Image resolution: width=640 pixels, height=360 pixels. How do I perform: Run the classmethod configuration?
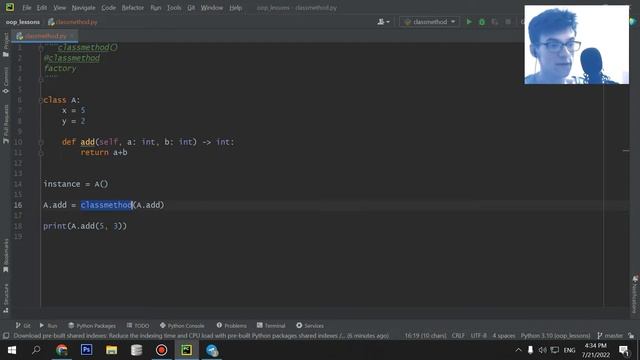(x=469, y=22)
